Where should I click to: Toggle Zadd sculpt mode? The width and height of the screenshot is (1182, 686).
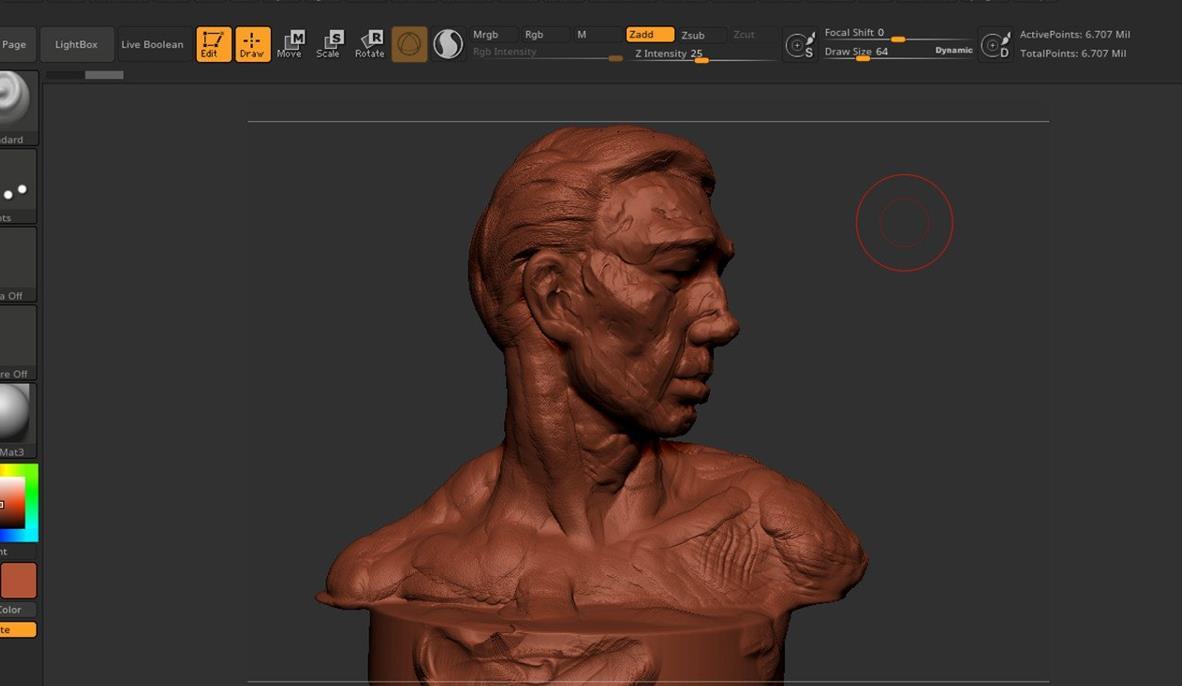coord(649,35)
